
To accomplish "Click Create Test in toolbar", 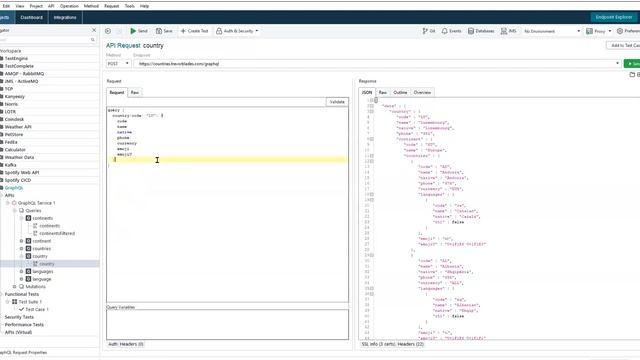I will [195, 31].
